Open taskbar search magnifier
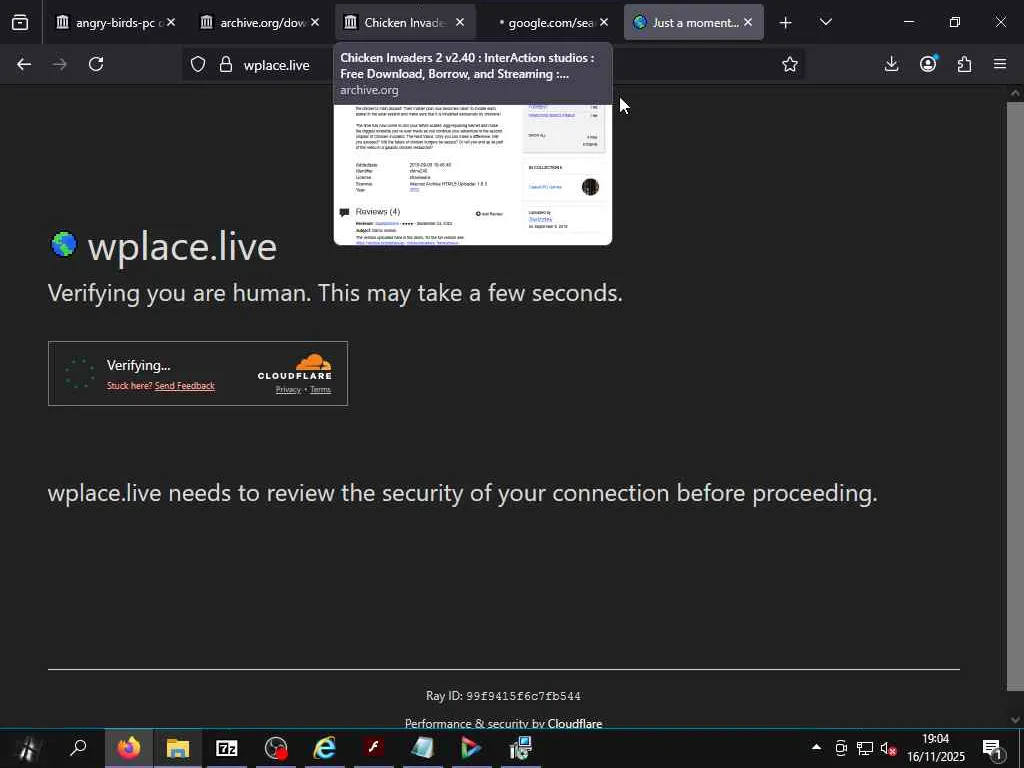Screen dimensions: 1024x768 (x=78, y=748)
